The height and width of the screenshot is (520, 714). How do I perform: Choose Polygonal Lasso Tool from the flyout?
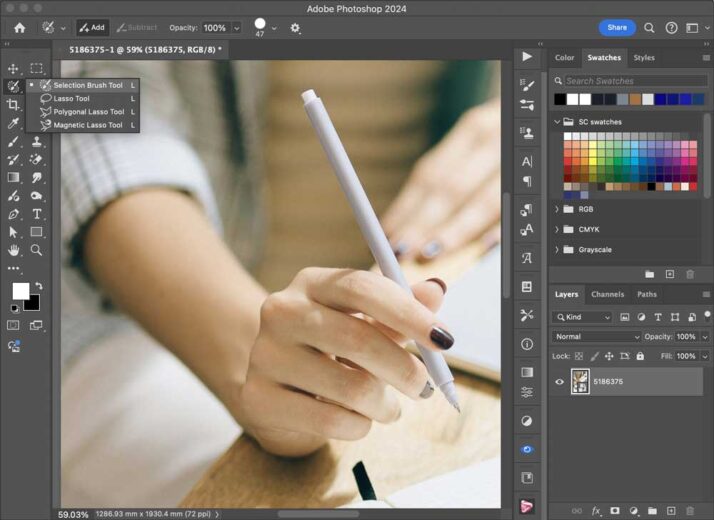pyautogui.click(x=88, y=112)
